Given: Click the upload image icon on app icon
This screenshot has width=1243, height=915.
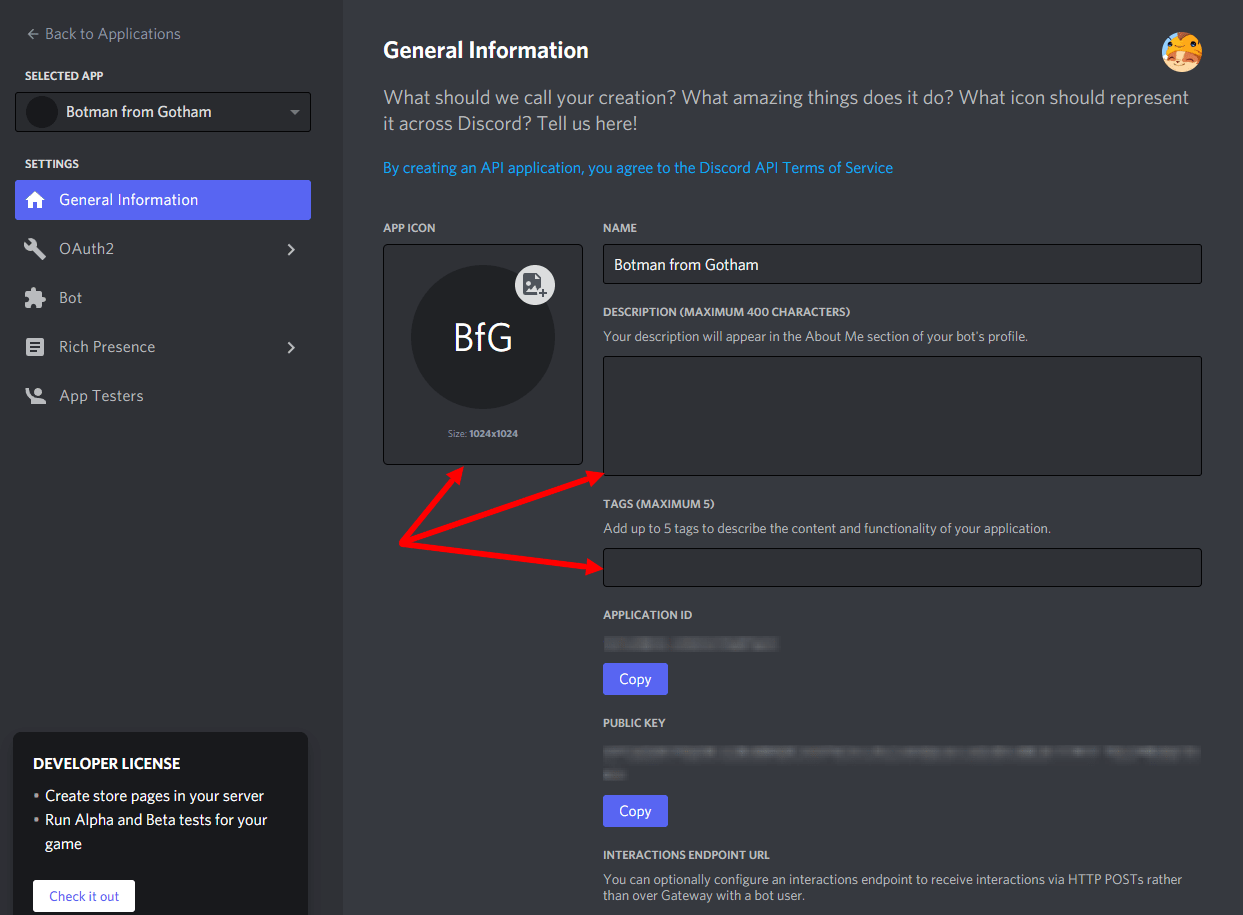Looking at the screenshot, I should click(535, 285).
